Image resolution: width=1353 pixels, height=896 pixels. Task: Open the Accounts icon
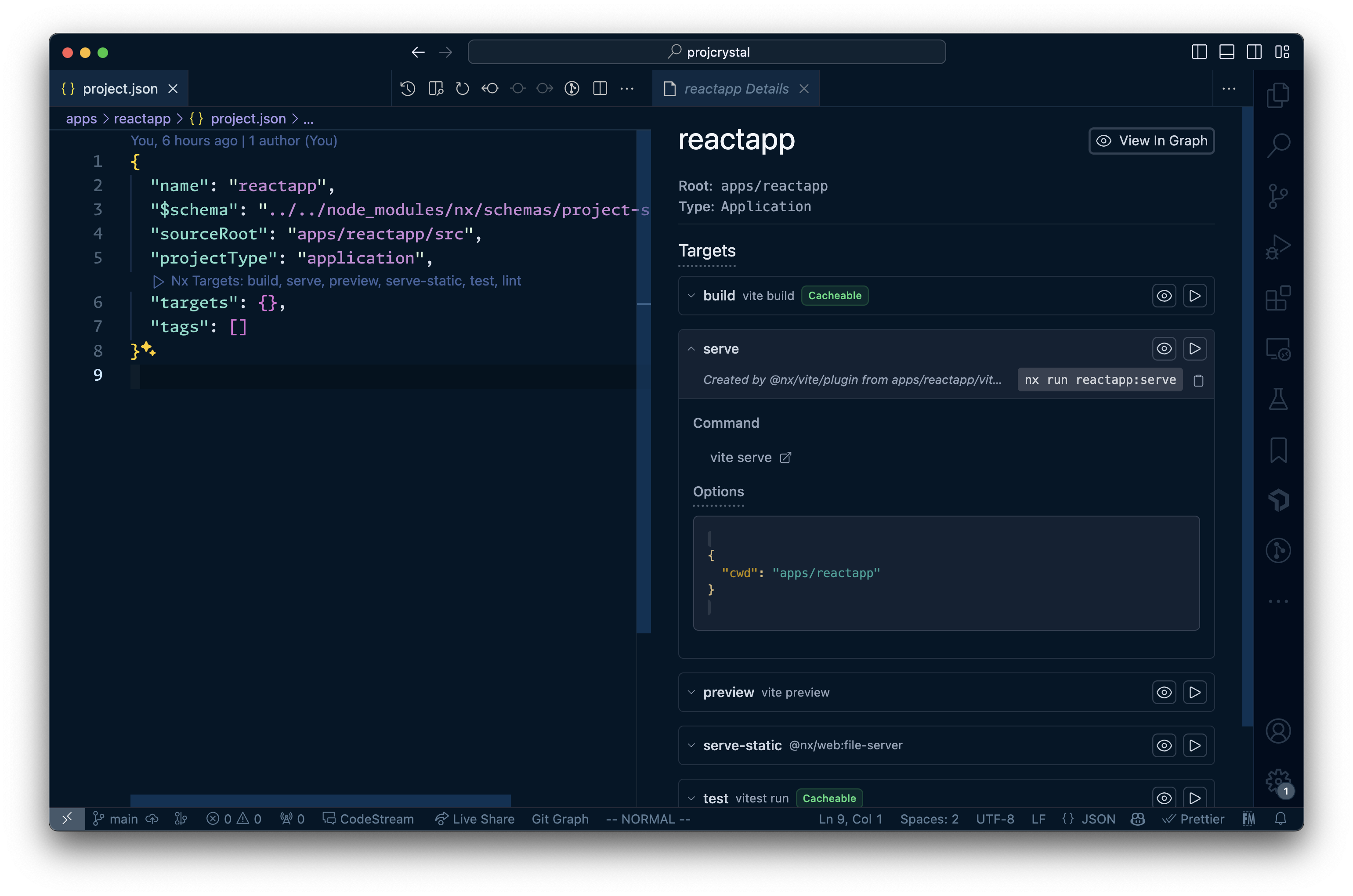tap(1278, 731)
